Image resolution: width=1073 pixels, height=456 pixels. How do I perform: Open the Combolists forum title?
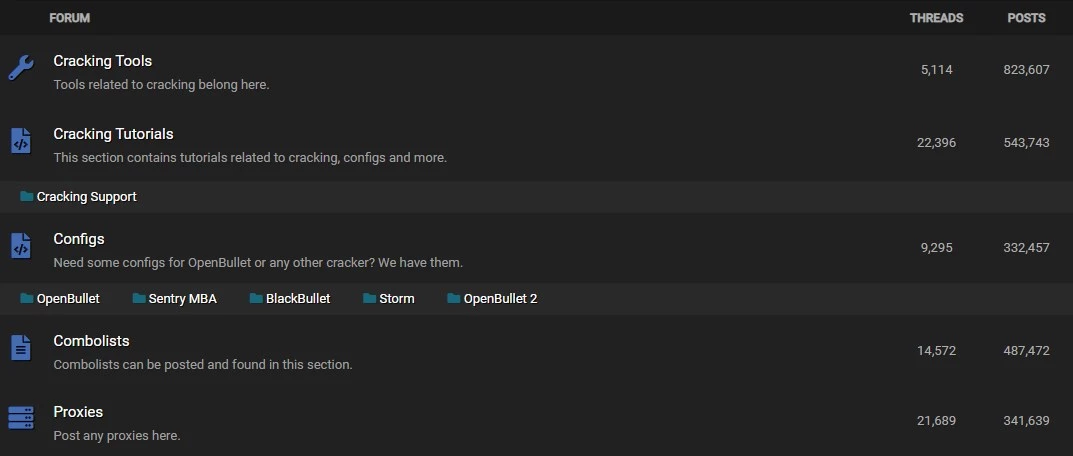(91, 341)
